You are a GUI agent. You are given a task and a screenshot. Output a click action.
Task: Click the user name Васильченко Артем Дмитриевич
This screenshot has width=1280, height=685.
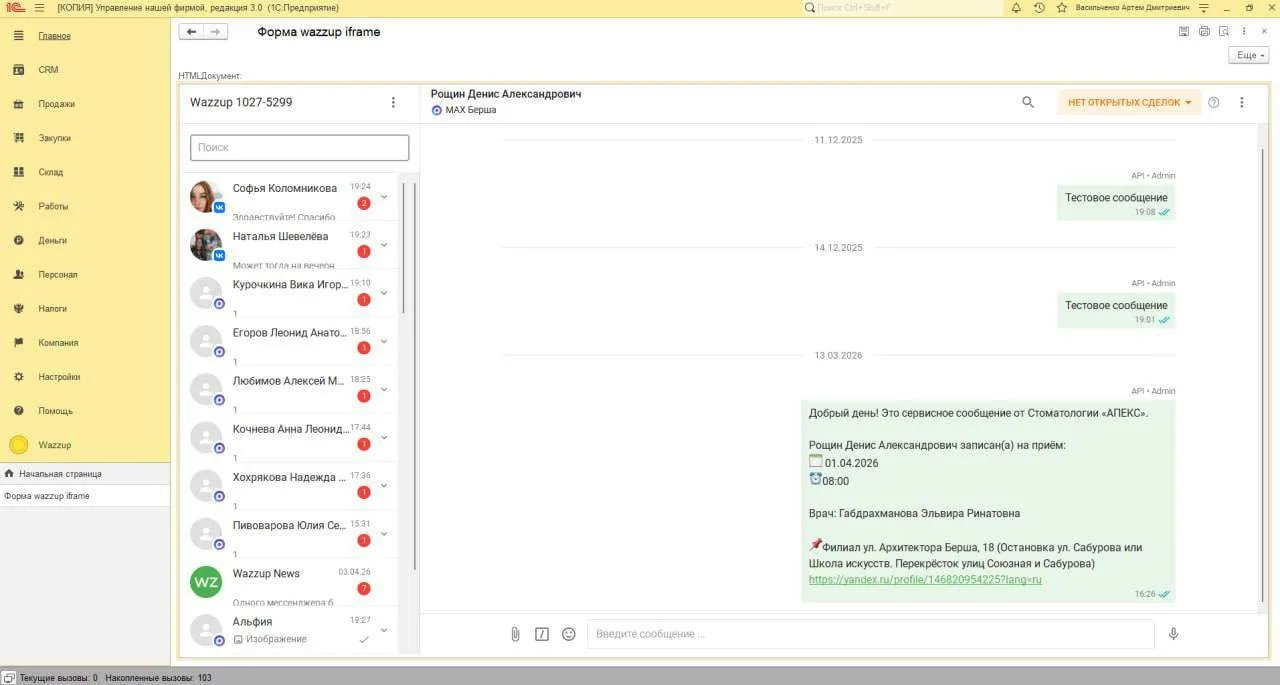pos(1132,7)
